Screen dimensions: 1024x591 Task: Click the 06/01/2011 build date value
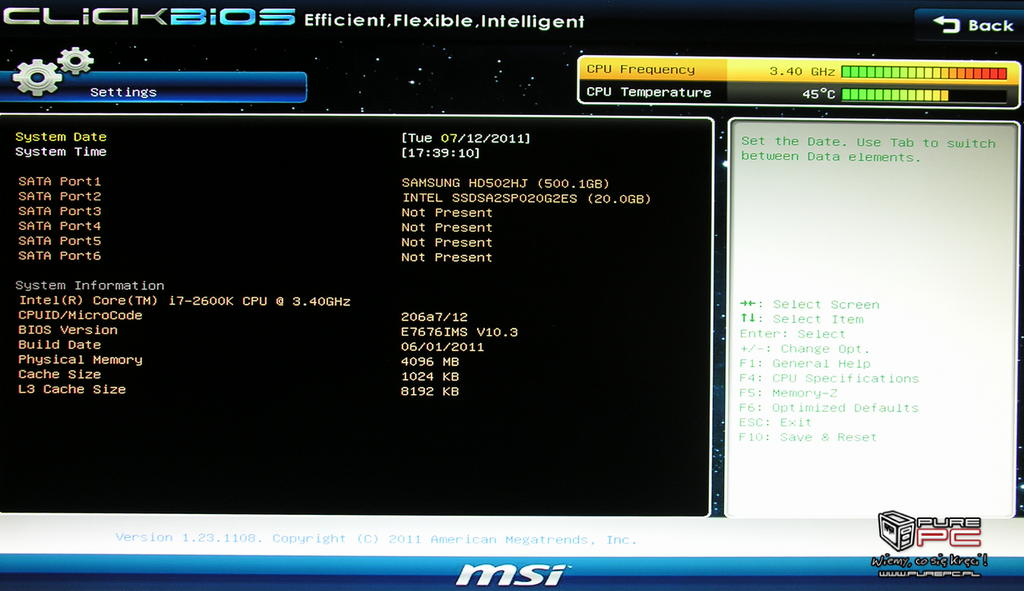(442, 347)
